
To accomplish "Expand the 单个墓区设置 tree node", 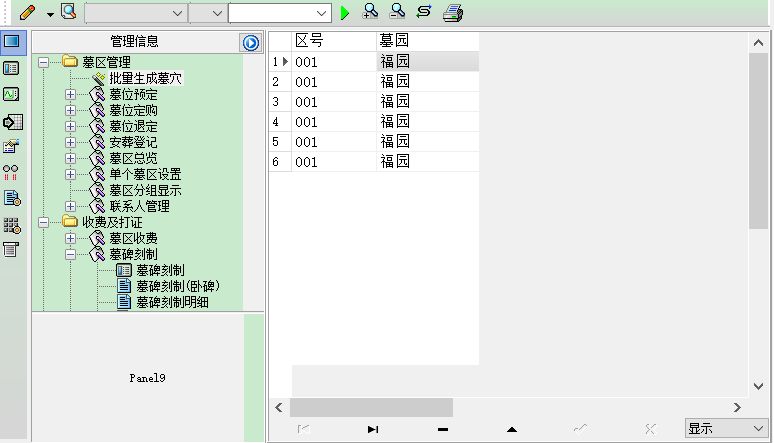I will click(x=71, y=174).
